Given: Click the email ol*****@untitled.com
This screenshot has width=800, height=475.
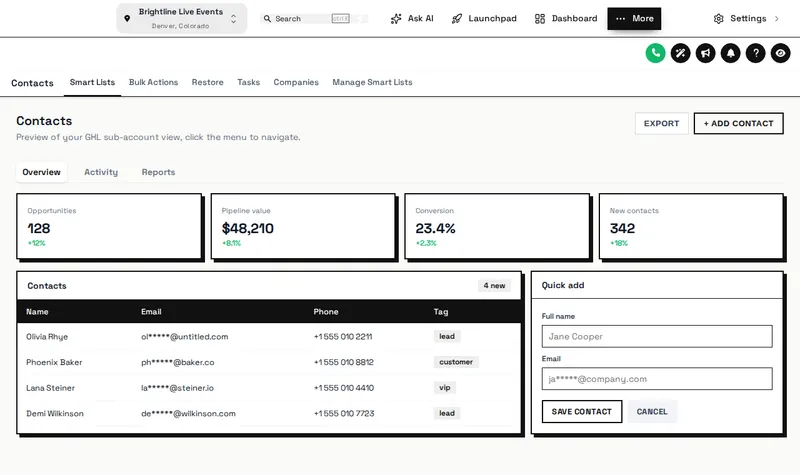Looking at the screenshot, I should (185, 337).
